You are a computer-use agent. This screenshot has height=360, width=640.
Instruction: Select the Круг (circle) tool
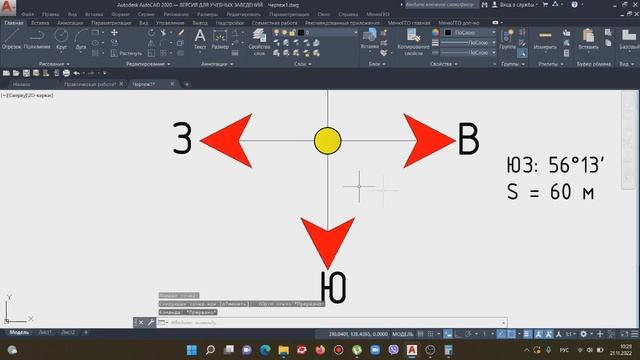click(61, 39)
